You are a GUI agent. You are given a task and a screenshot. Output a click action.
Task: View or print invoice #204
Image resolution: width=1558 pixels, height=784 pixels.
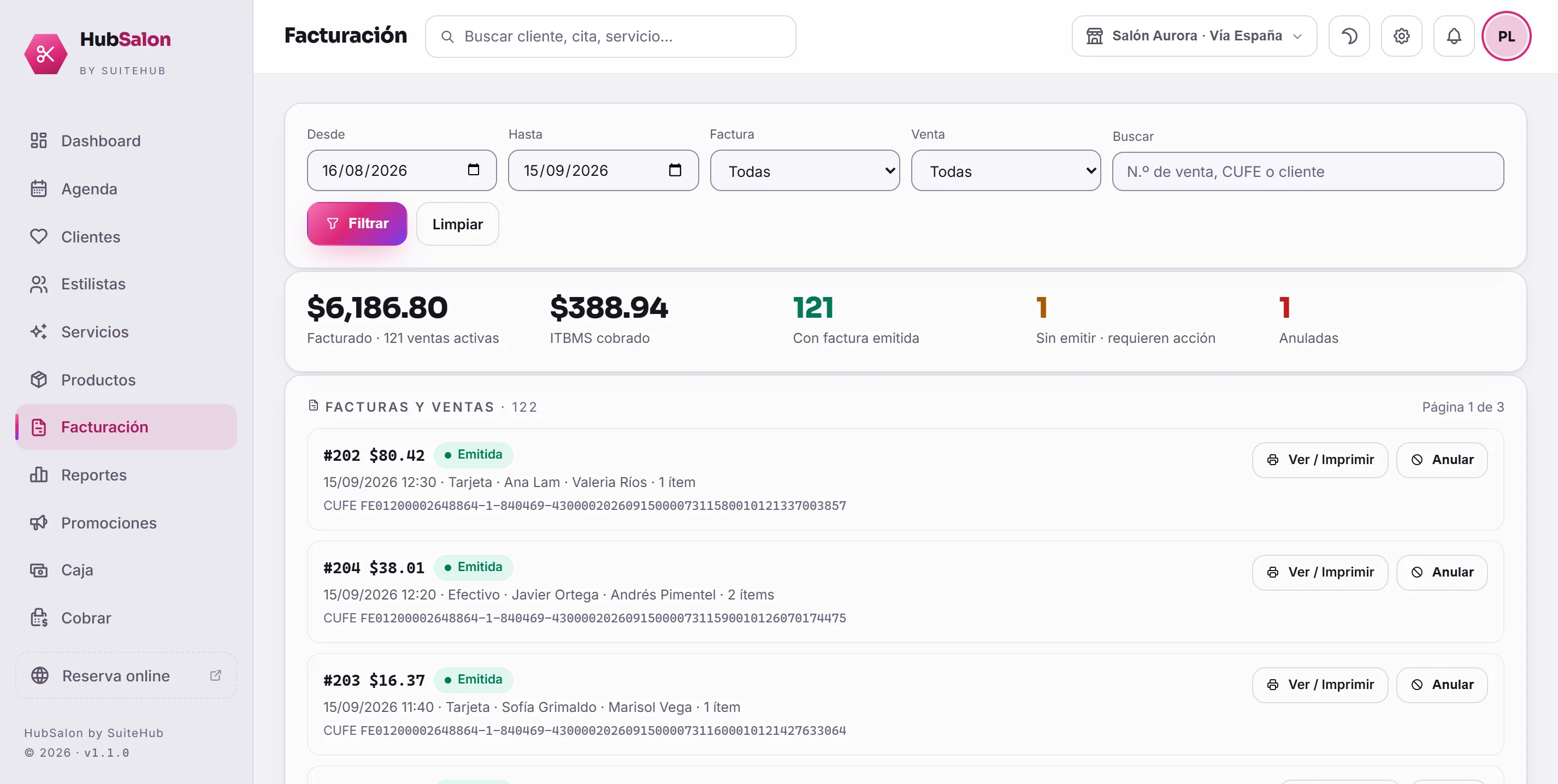point(1320,572)
